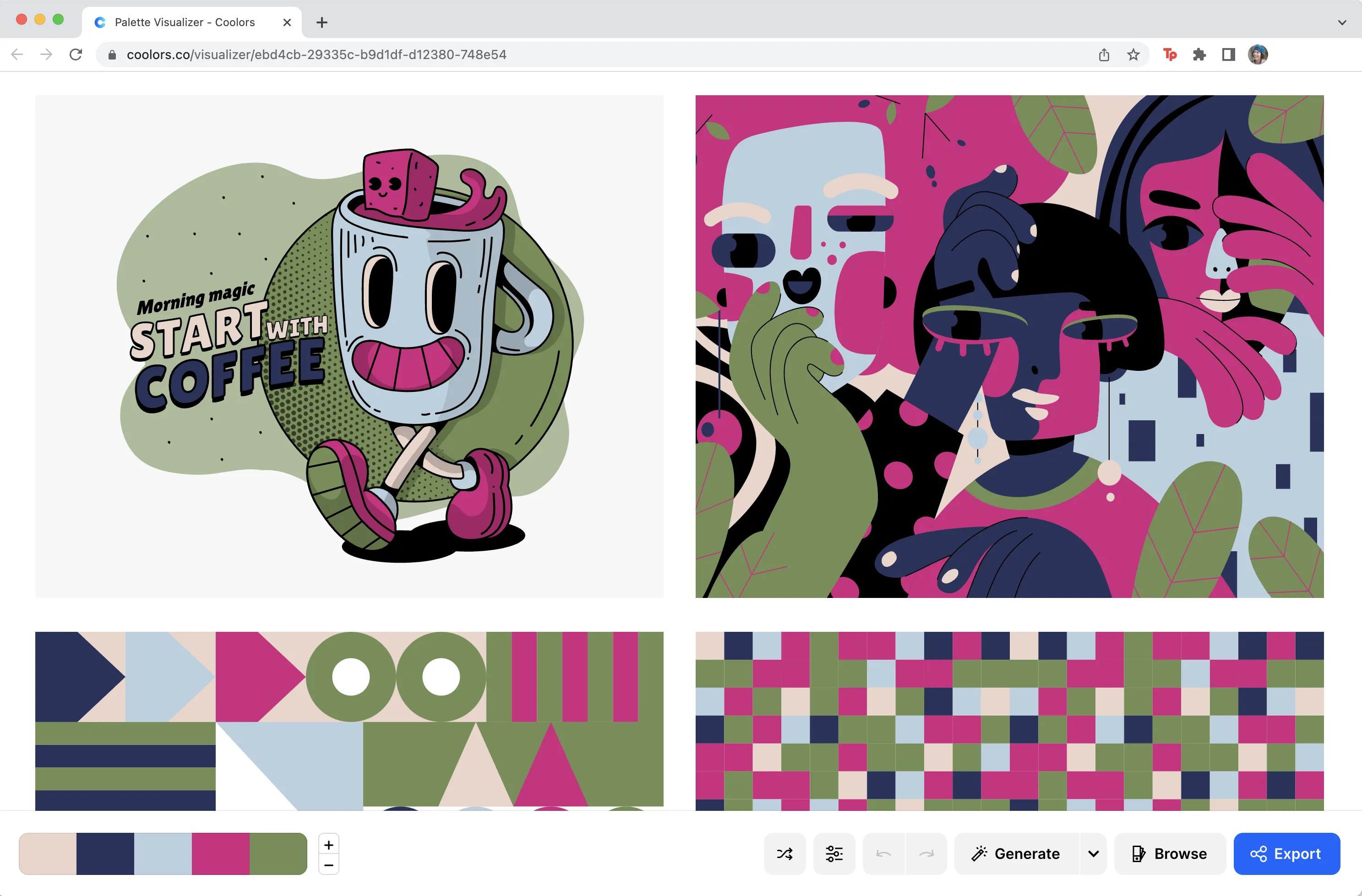Select the pink swatch in the palette
1362x896 pixels.
pos(220,854)
